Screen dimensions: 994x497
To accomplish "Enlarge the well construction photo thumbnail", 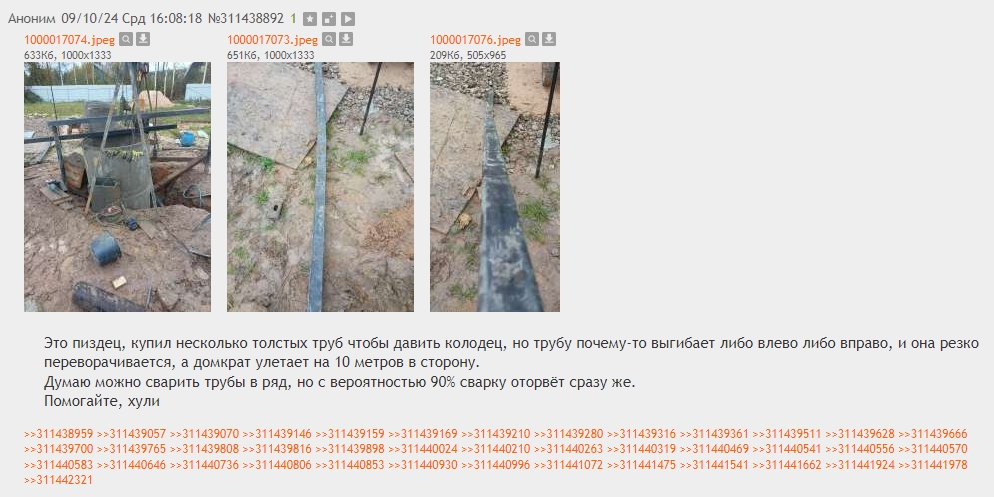I will (x=117, y=187).
